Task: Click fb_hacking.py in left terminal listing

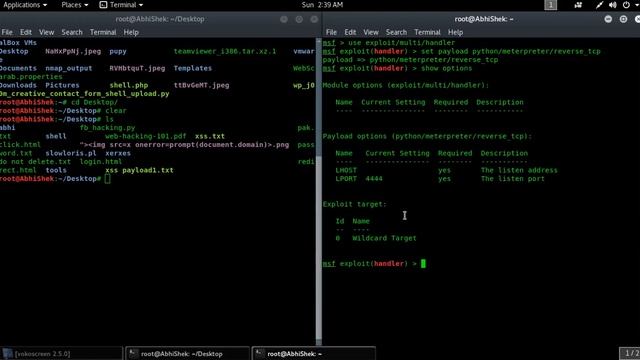Action: coord(107,128)
